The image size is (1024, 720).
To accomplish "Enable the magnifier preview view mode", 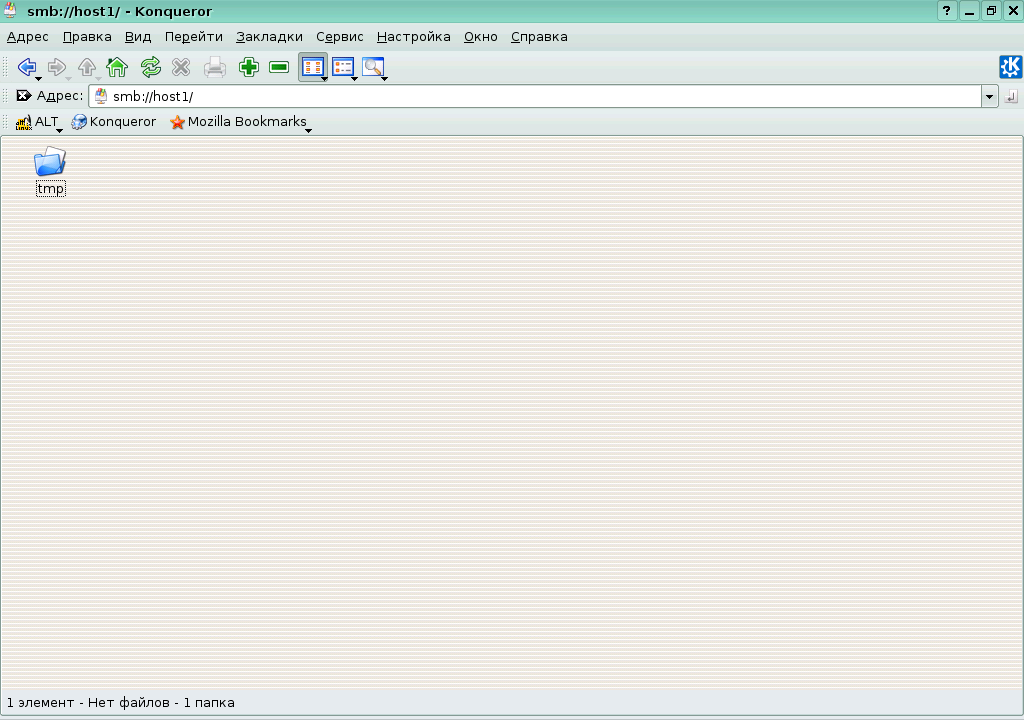I will click(x=374, y=67).
